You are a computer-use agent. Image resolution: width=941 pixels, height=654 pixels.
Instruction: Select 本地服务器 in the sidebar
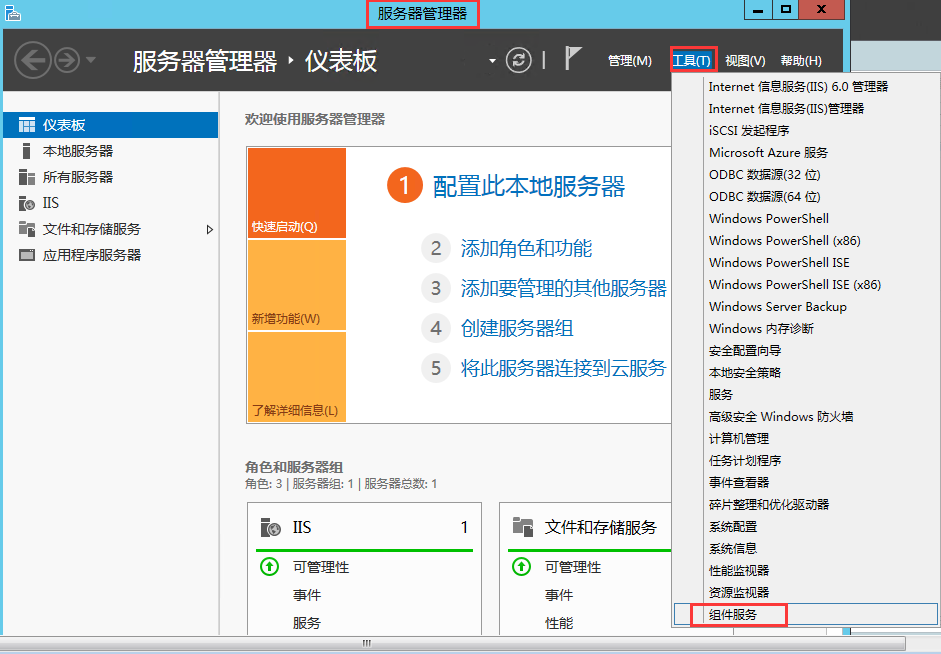pos(110,151)
